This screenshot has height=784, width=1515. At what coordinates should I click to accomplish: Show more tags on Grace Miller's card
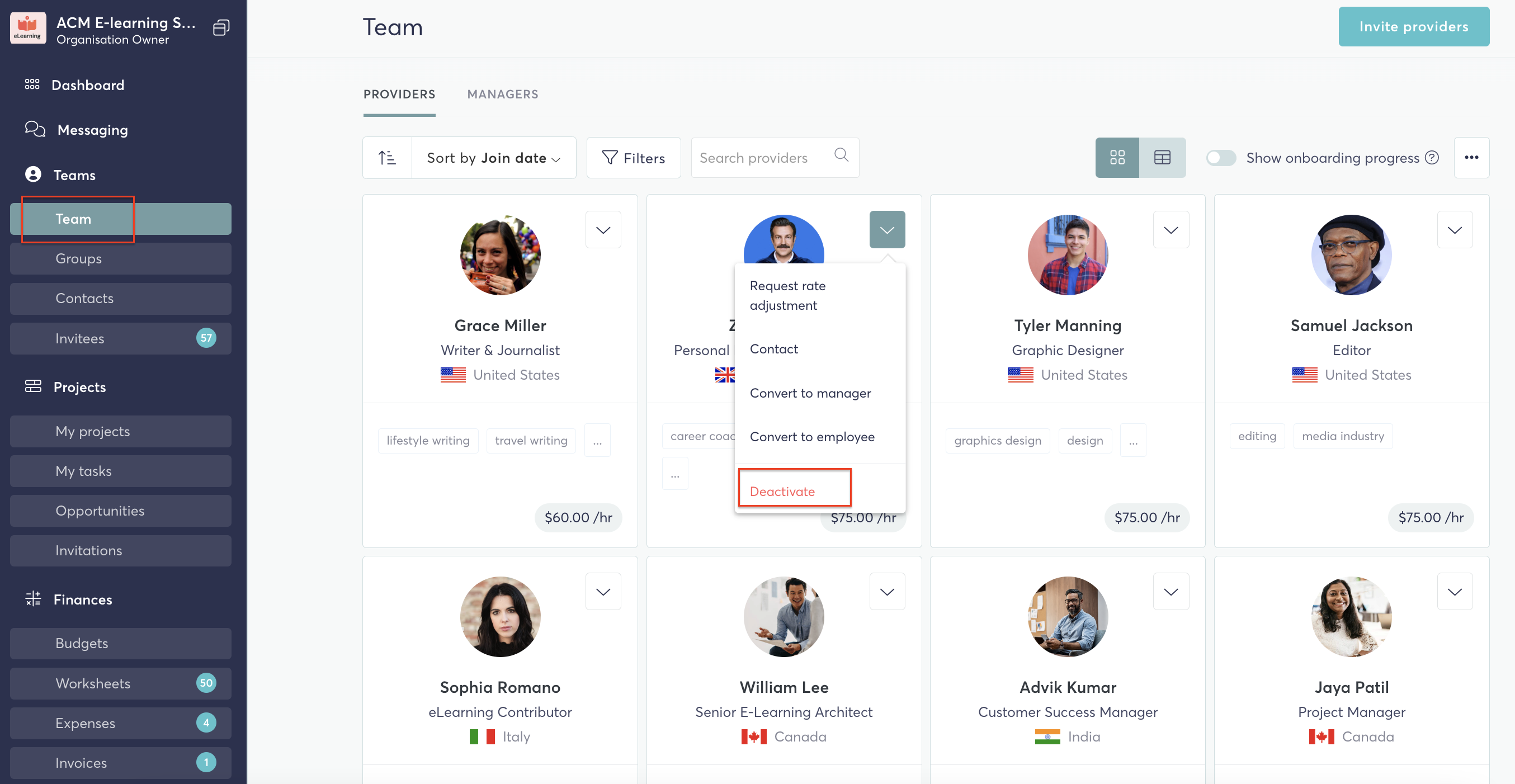(x=597, y=441)
